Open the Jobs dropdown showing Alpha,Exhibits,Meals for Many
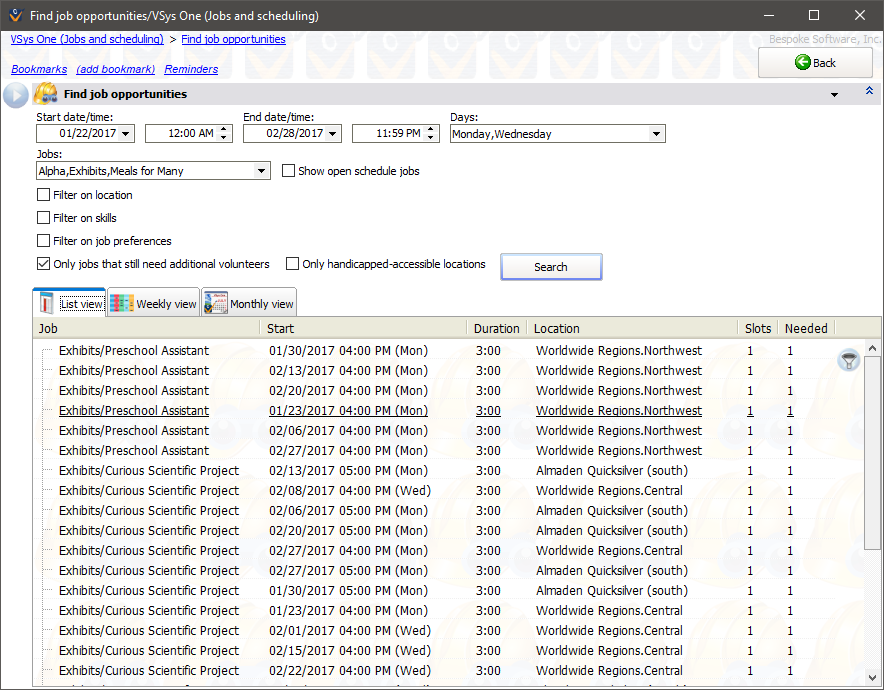884x690 pixels. click(x=264, y=170)
